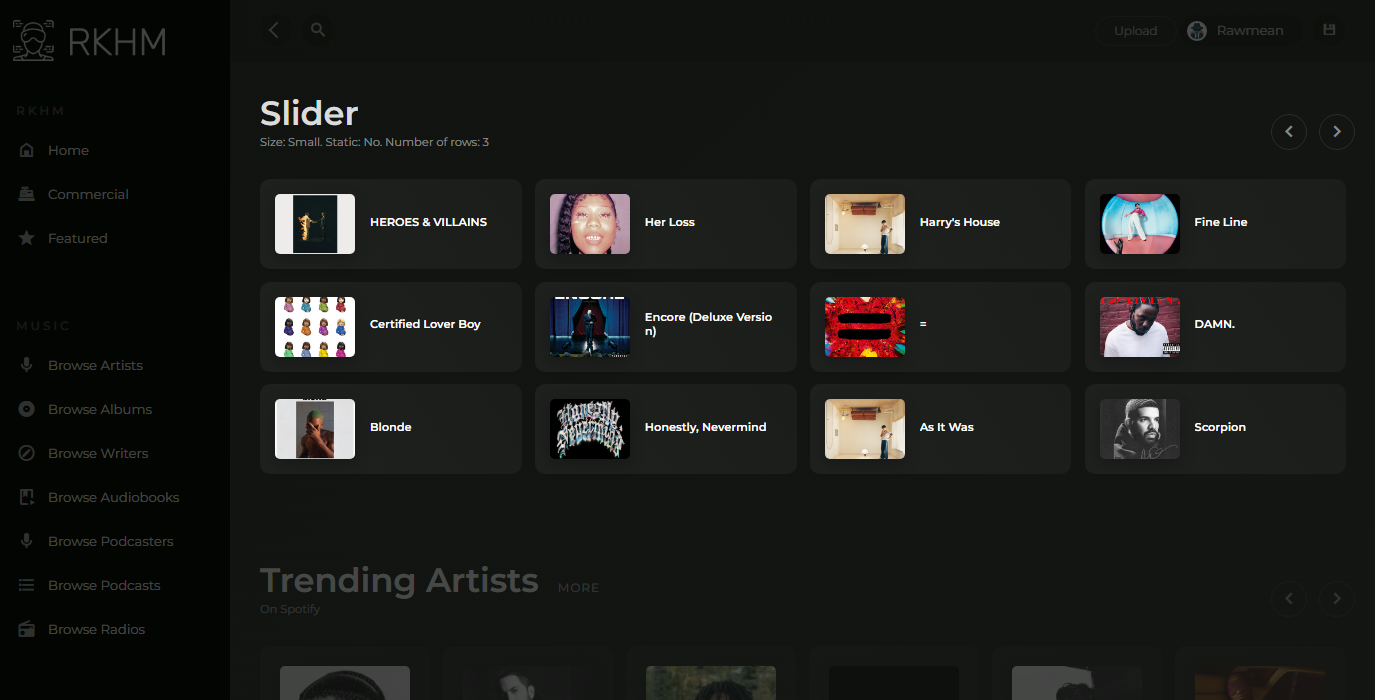Viewport: 1375px width, 700px height.
Task: Click the Upload button
Action: pos(1135,31)
